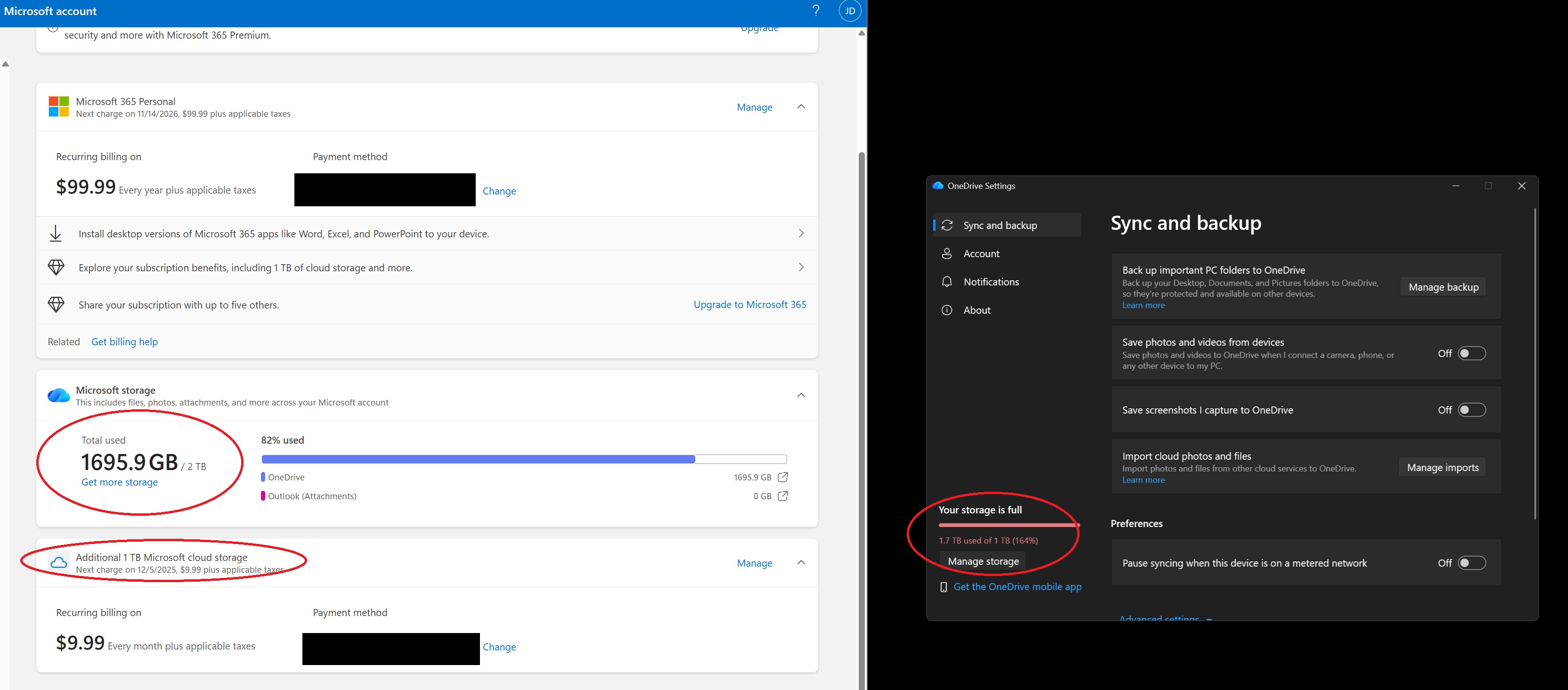The width and height of the screenshot is (1568, 690).
Task: Expand the Explore subscription benefits row chevron
Action: click(801, 268)
